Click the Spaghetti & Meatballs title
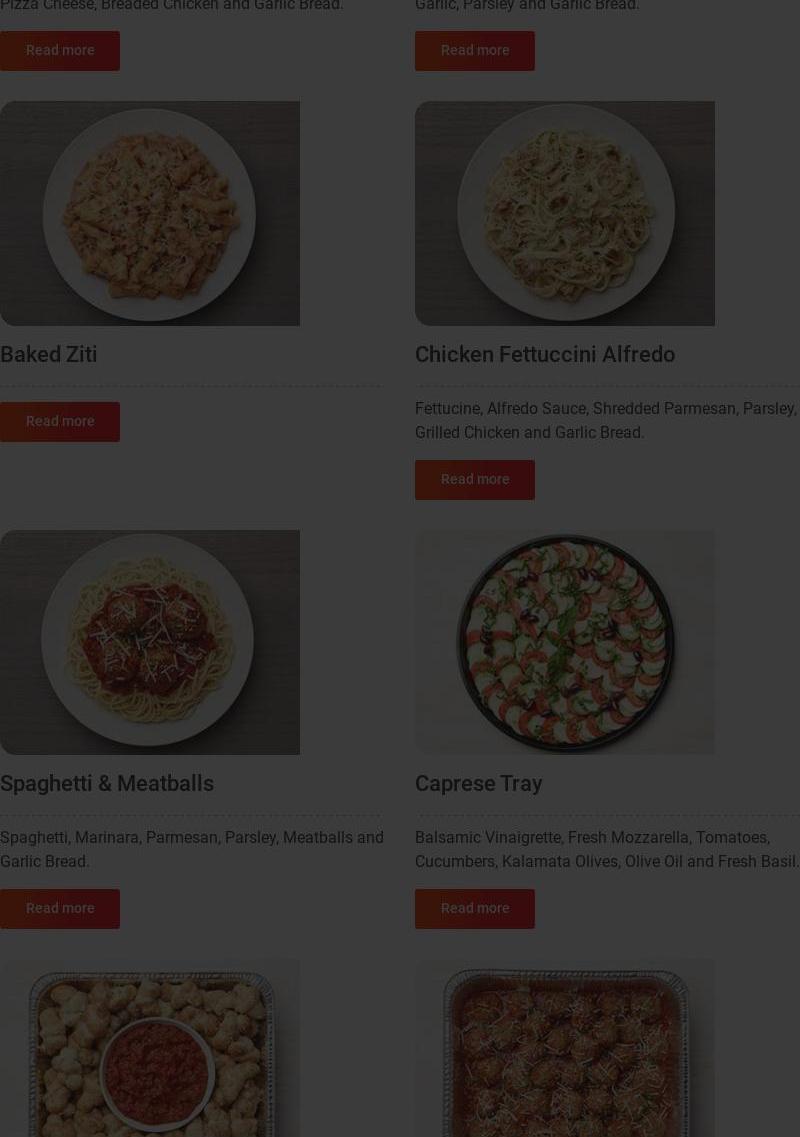Viewport: 800px width, 1137px height. coord(107,784)
